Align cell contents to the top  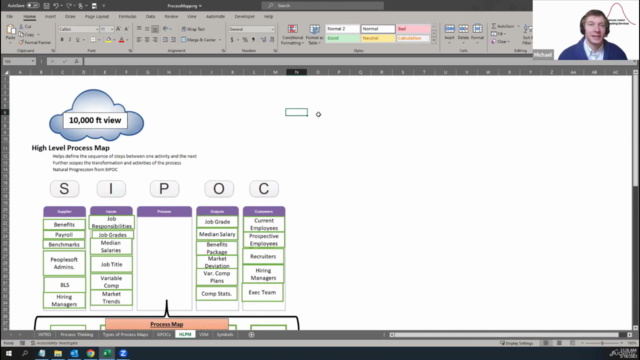click(139, 29)
